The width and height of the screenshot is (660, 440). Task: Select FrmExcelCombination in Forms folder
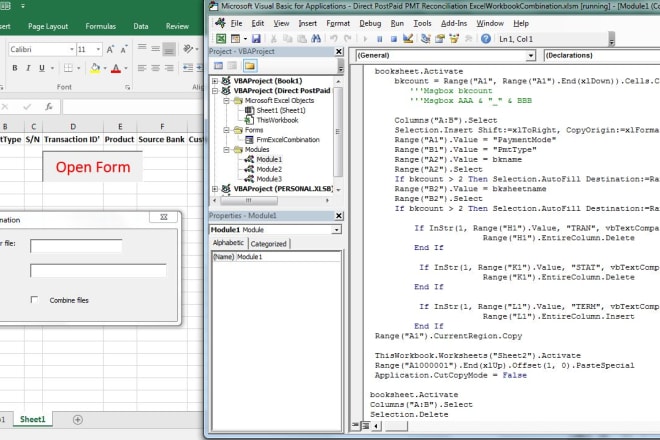[x=288, y=140]
